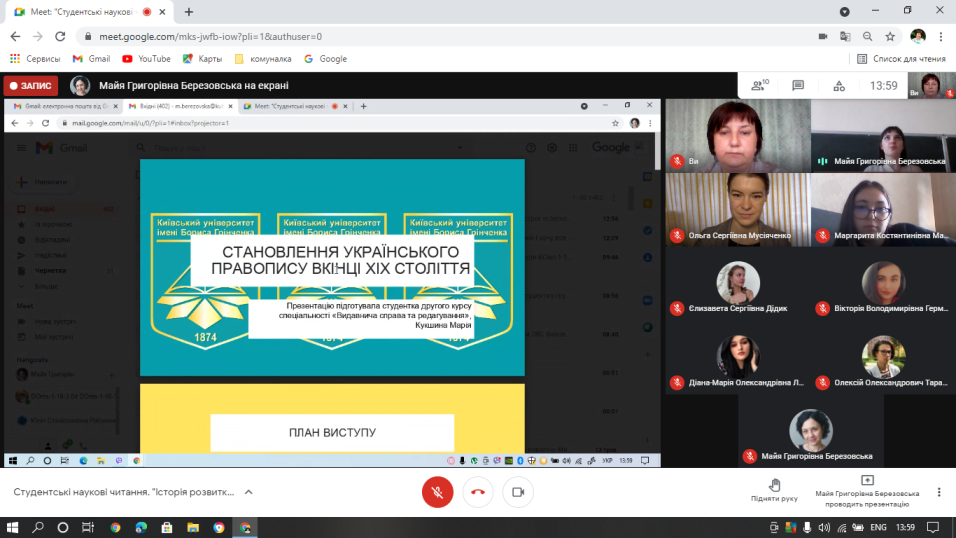The width and height of the screenshot is (956, 538).
Task: Open the Список для читання reading list
Action: 901,59
